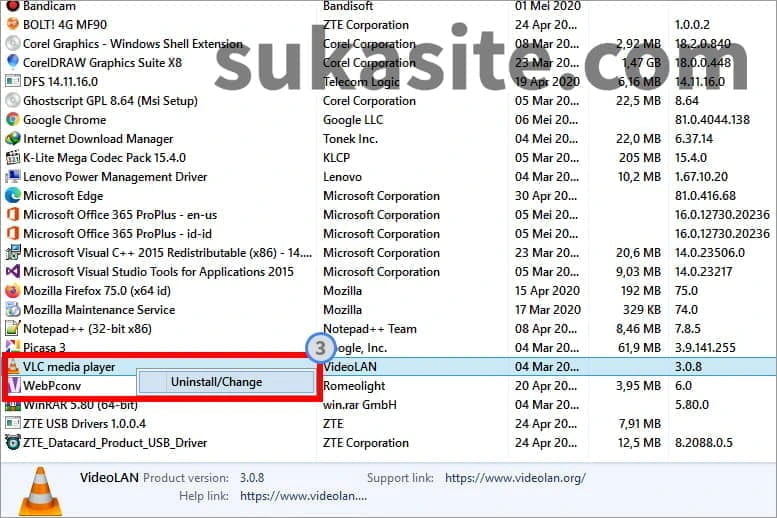The width and height of the screenshot is (777, 518).
Task: Click size 61,9 MB
Action: (x=639, y=347)
